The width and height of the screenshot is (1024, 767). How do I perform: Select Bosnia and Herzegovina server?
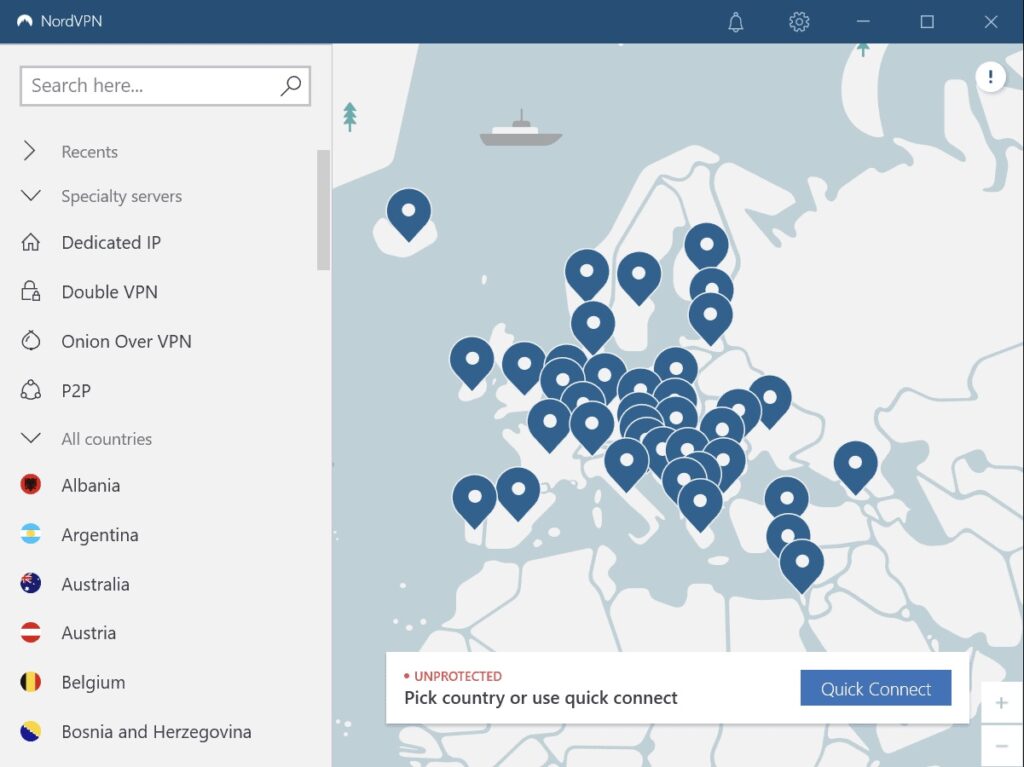[x=155, y=732]
